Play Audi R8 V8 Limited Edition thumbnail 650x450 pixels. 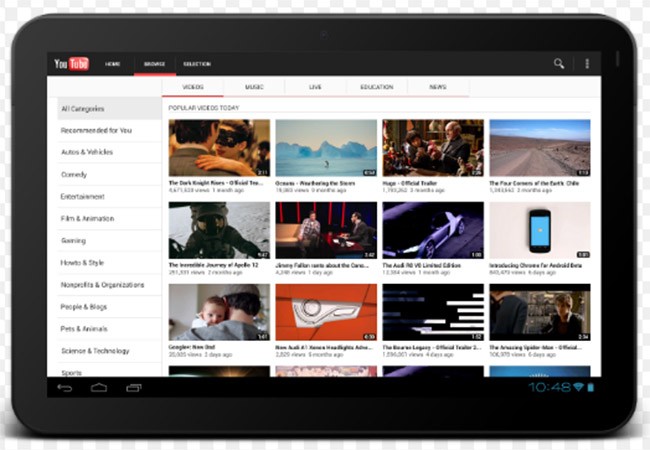[433, 230]
